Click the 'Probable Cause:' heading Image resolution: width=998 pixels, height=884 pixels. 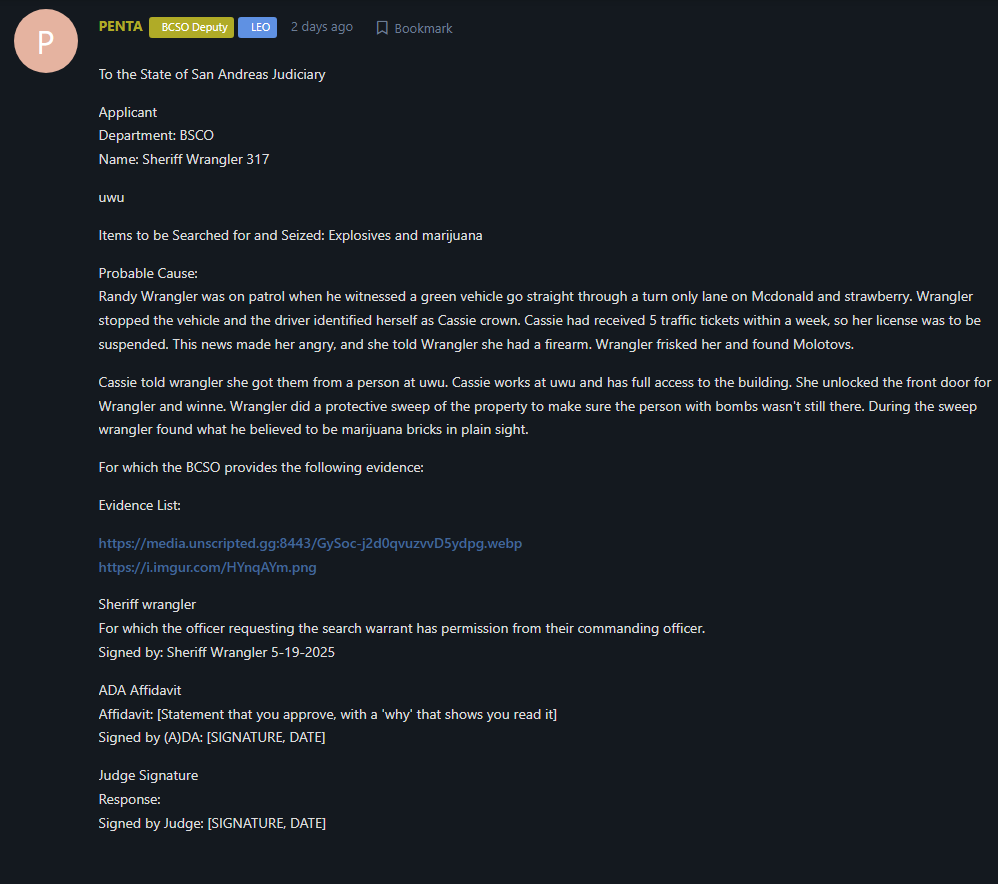148,273
